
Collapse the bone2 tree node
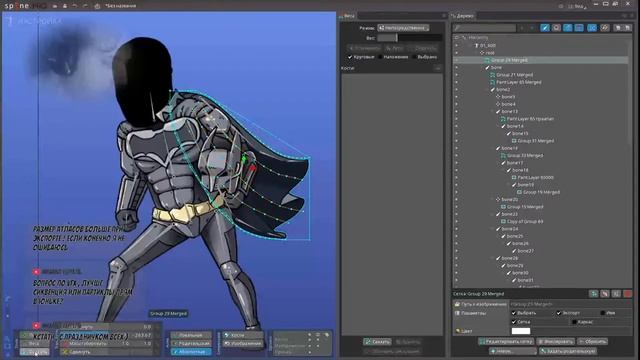coord(487,89)
